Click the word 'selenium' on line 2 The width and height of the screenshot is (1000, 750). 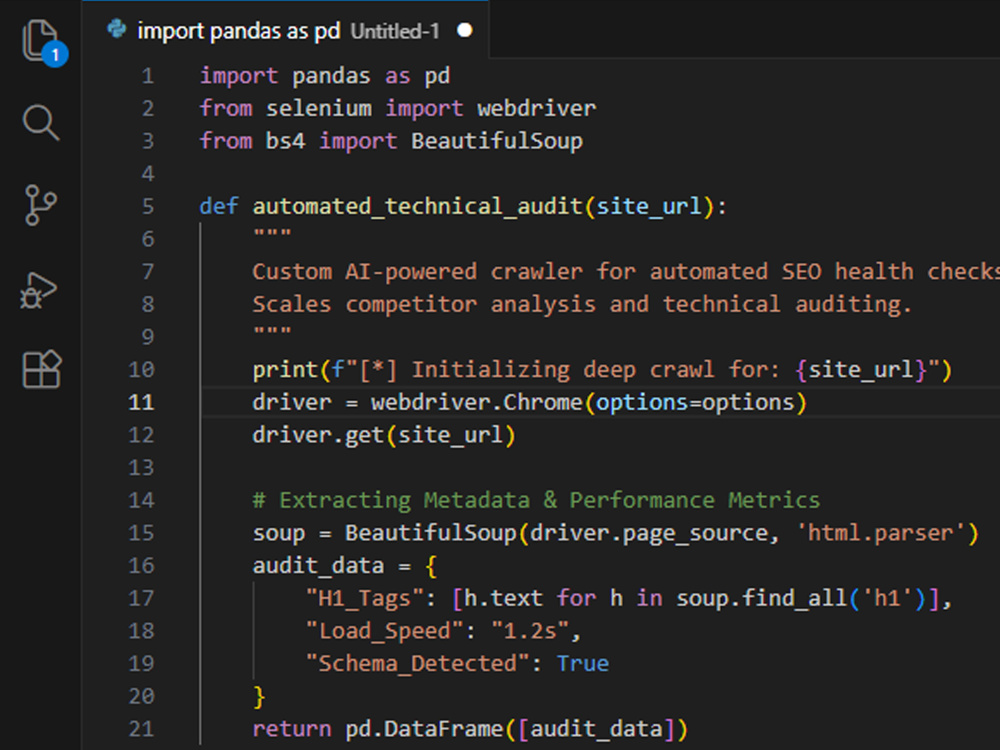318,108
